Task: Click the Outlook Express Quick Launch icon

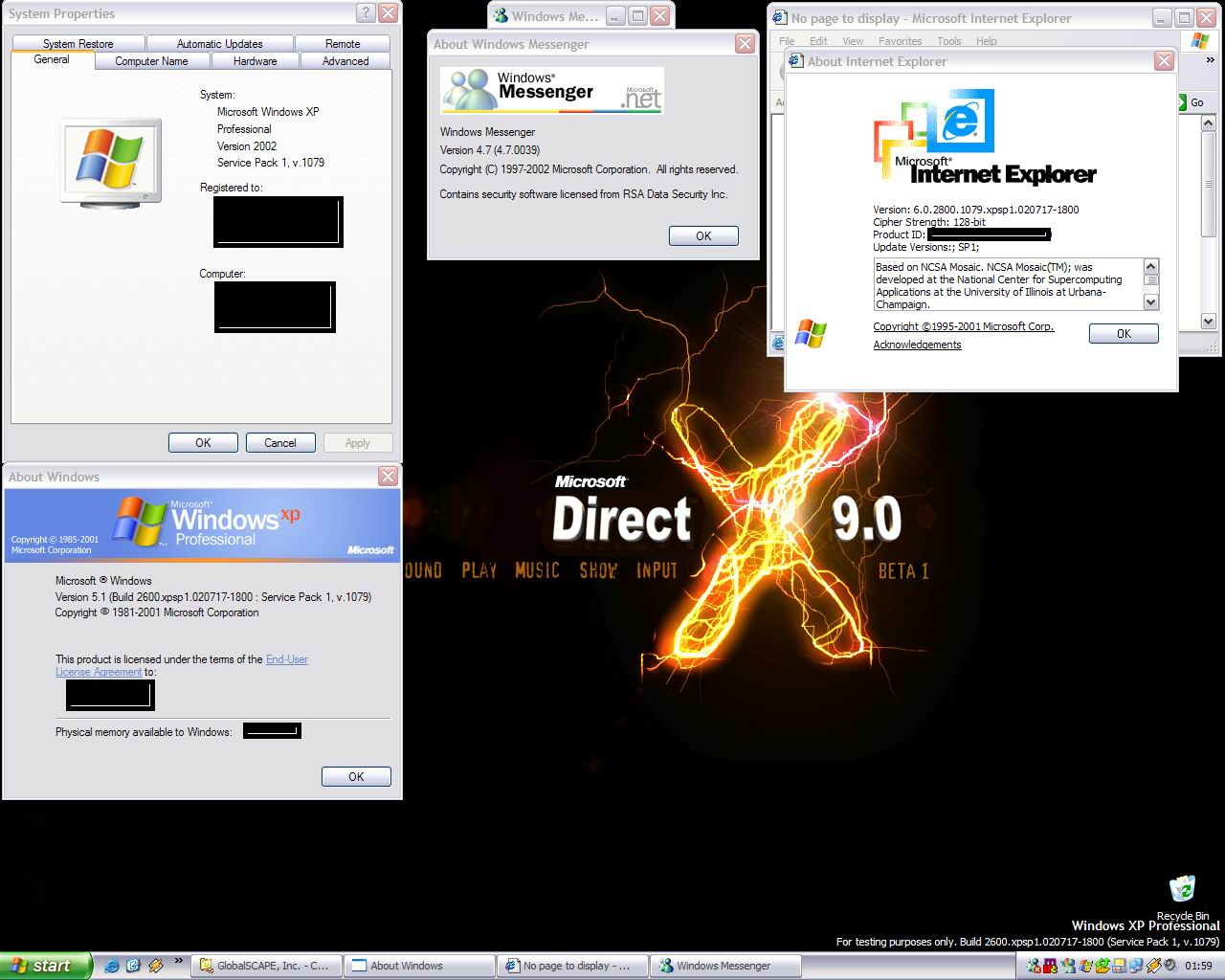Action: (x=133, y=966)
